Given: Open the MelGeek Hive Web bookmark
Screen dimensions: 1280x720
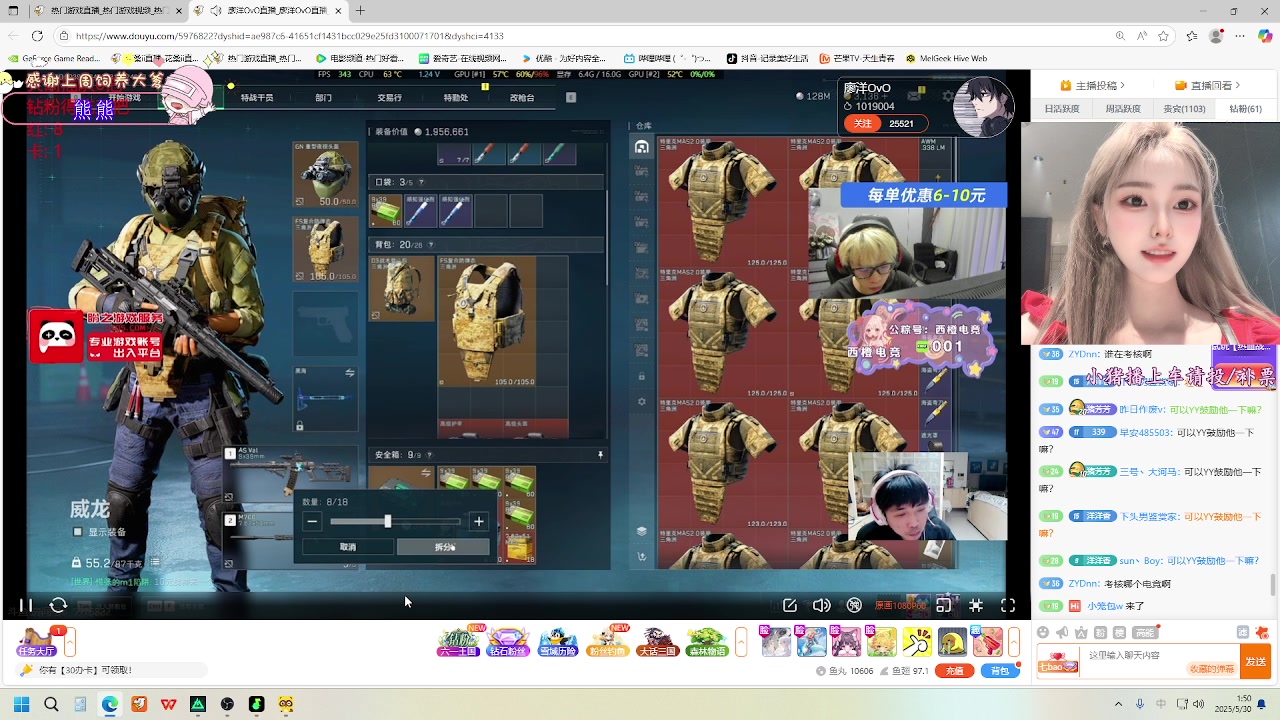Looking at the screenshot, I should tap(946, 58).
